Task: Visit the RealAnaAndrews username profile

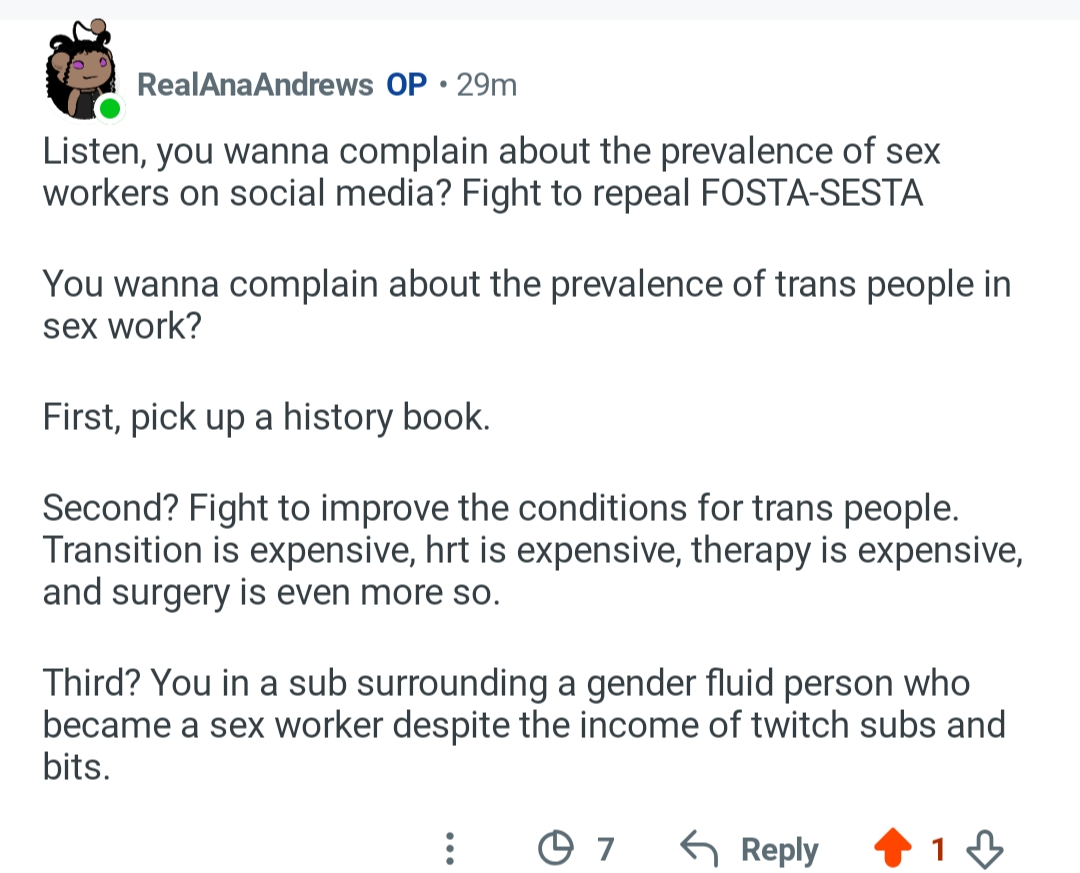Action: [x=254, y=85]
